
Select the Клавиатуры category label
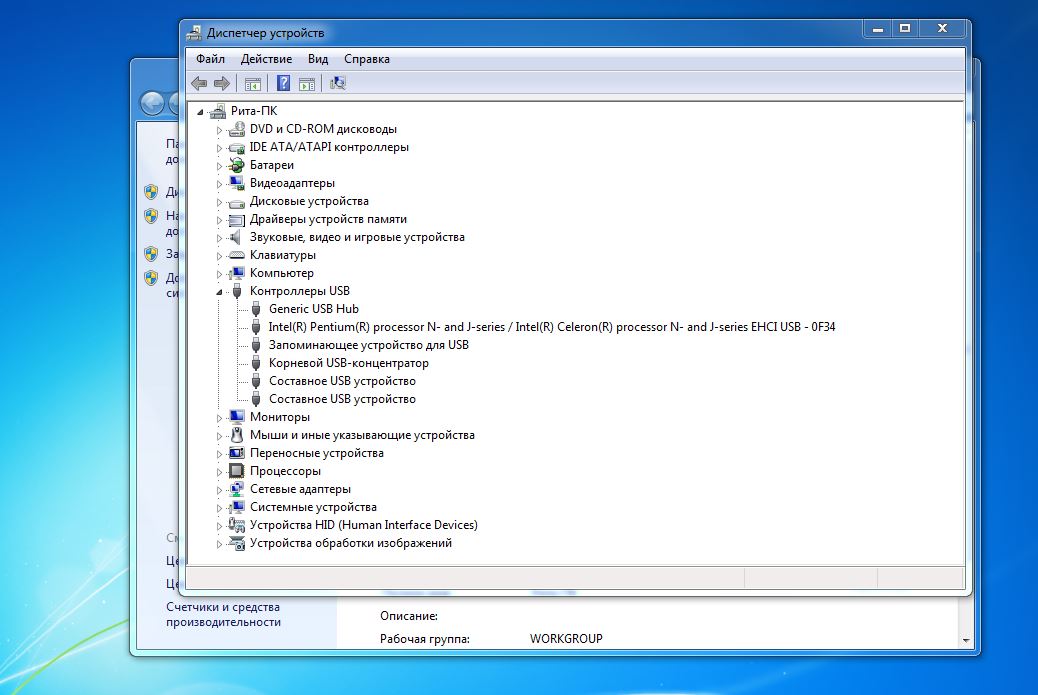283,255
